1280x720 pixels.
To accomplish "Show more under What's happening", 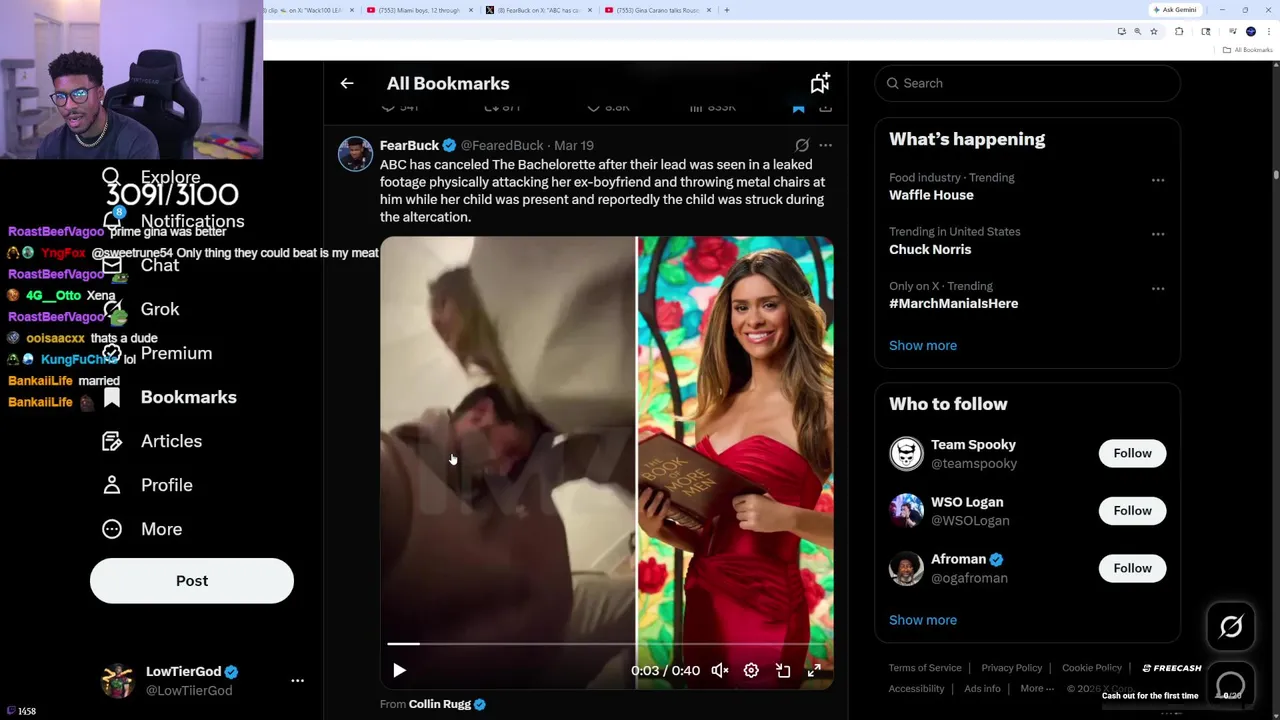I will tap(923, 345).
